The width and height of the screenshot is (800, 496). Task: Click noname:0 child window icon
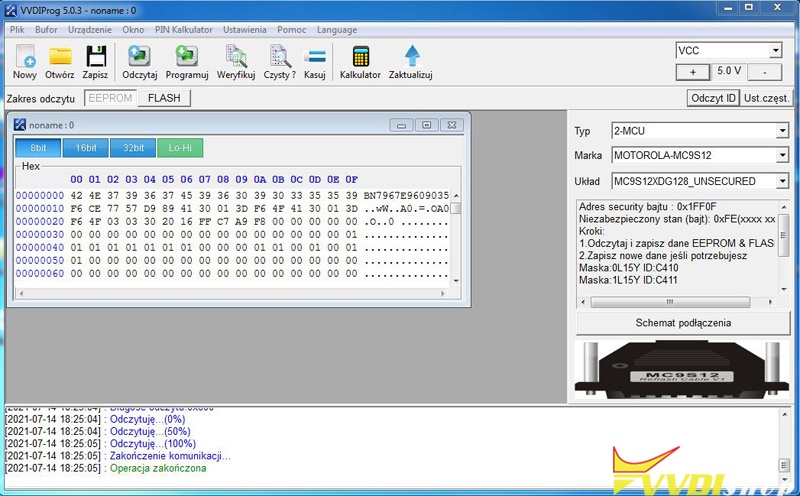(20, 125)
